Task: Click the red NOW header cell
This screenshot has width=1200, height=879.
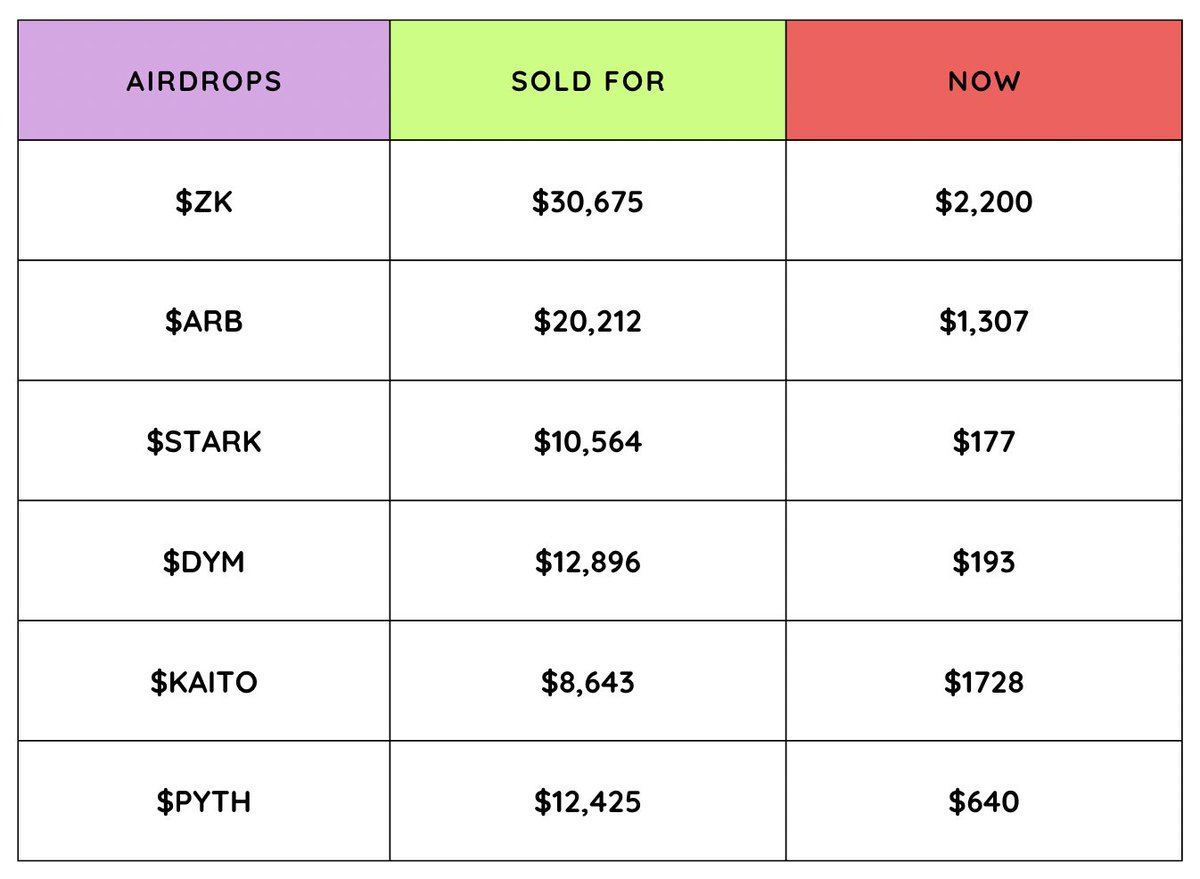Action: point(984,81)
